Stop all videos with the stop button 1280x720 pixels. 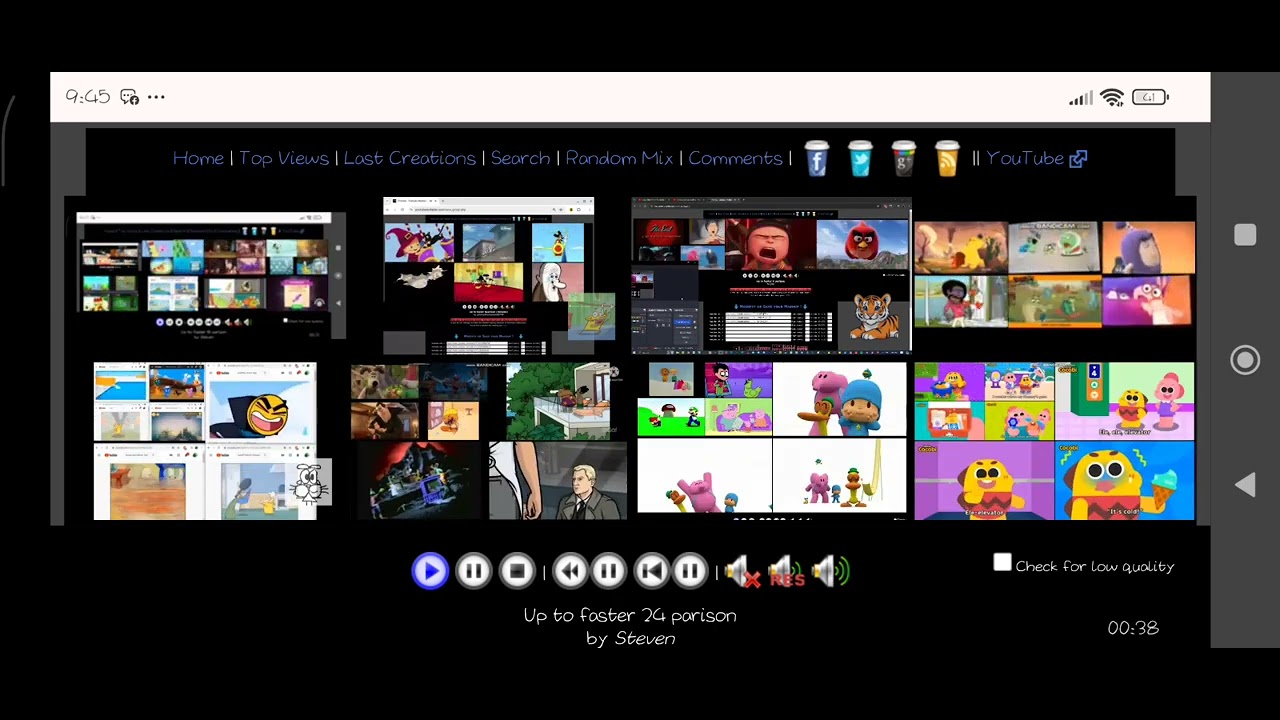pyautogui.click(x=517, y=571)
